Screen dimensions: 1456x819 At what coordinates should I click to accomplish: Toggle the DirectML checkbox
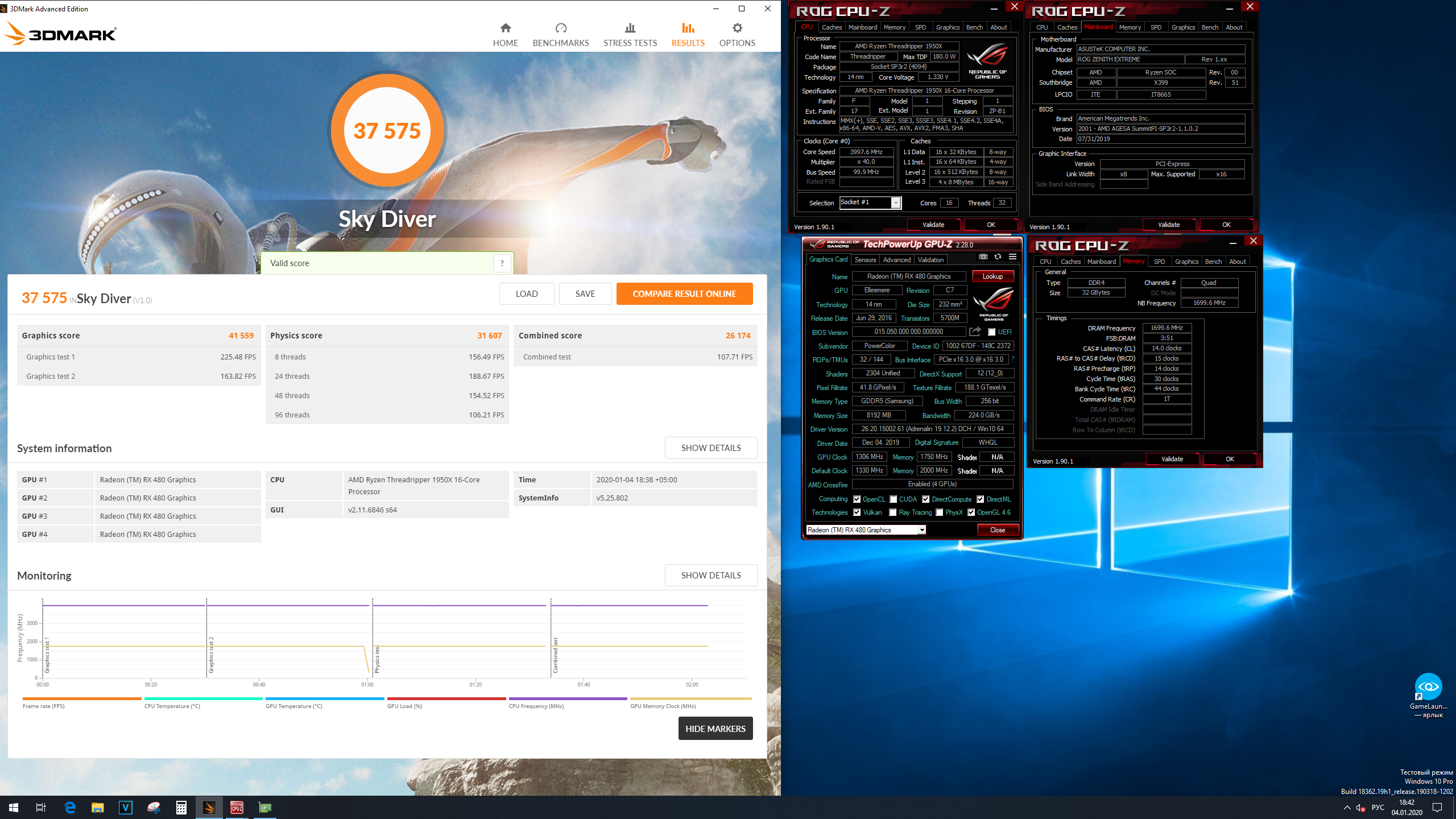[981, 499]
